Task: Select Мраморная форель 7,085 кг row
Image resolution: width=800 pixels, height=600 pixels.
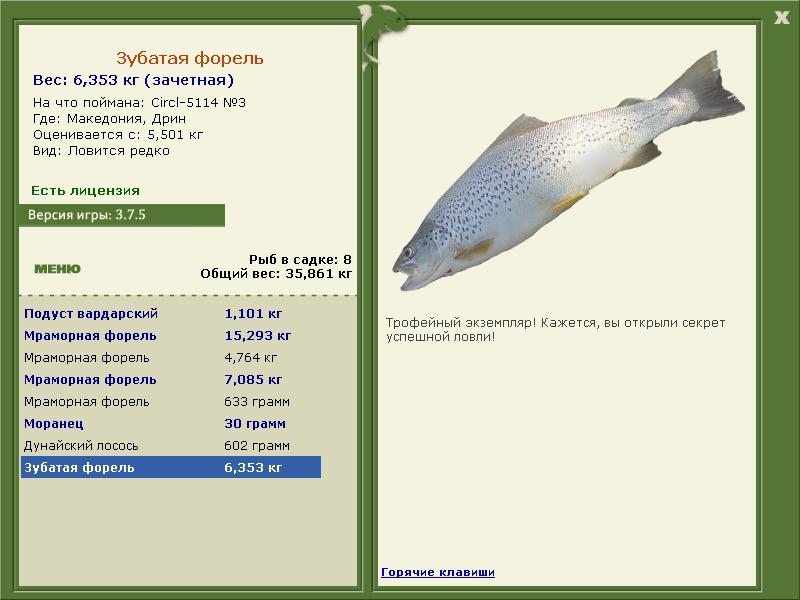Action: [x=171, y=380]
